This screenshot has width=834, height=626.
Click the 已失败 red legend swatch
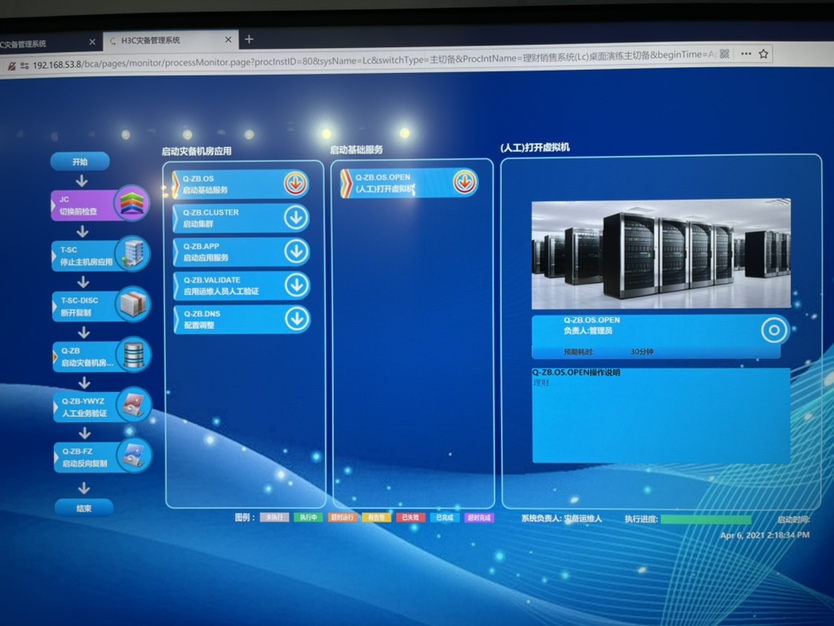coord(411,517)
